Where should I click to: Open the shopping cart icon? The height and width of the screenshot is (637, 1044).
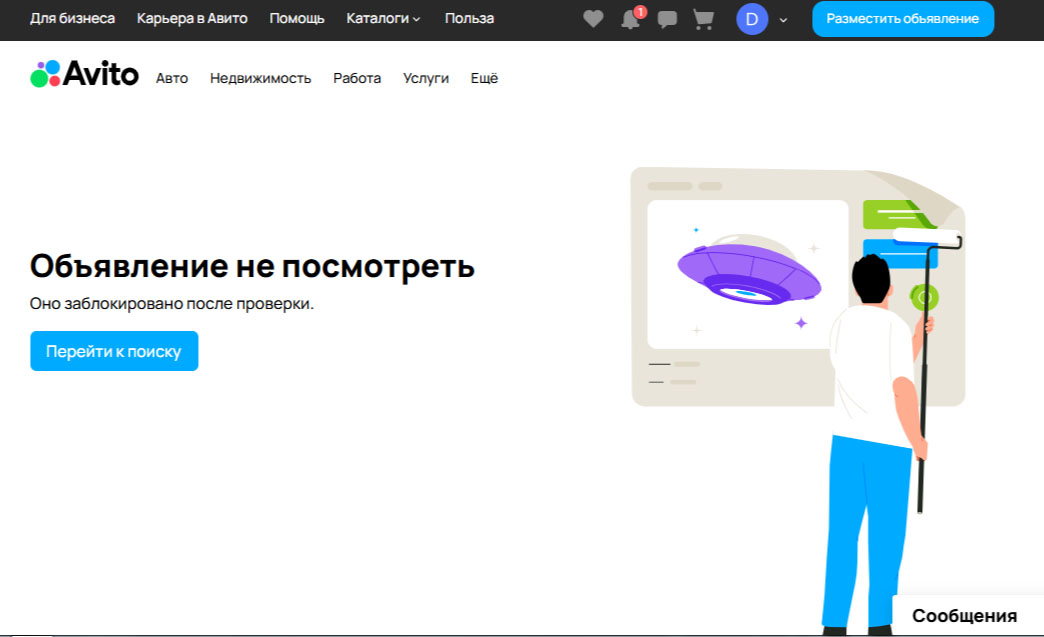tap(704, 19)
